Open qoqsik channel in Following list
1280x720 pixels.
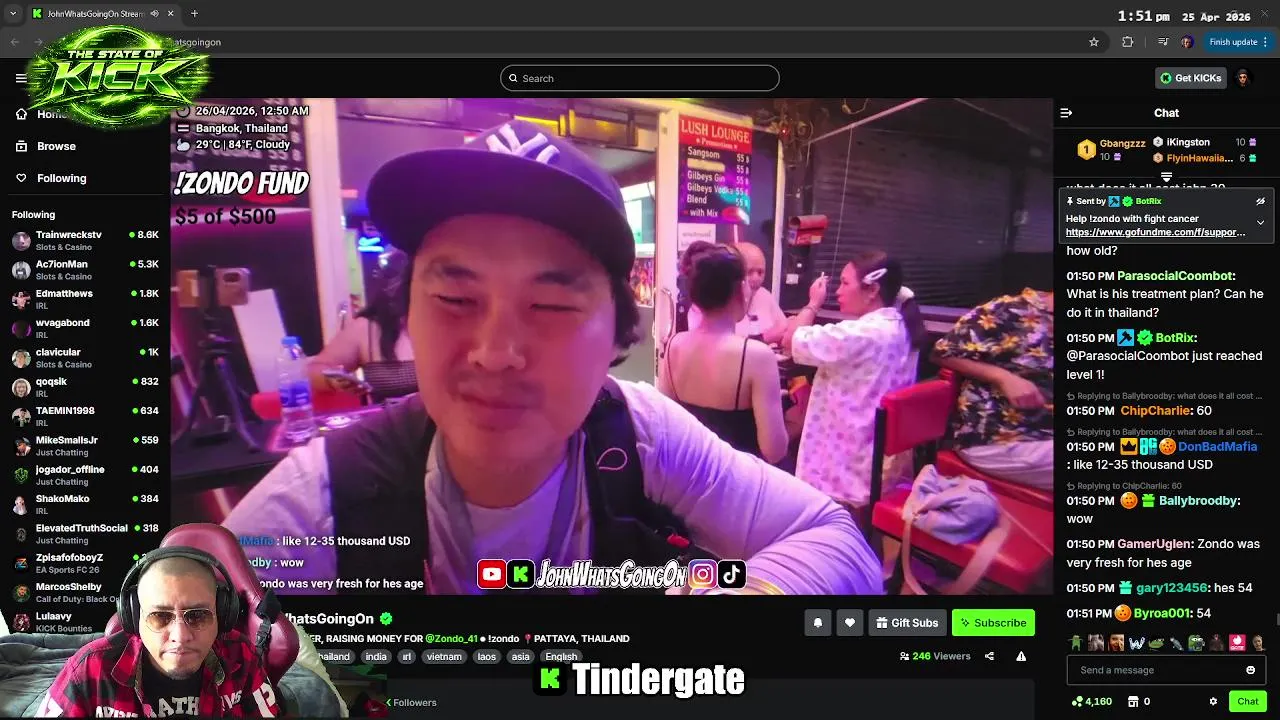pyautogui.click(x=85, y=387)
